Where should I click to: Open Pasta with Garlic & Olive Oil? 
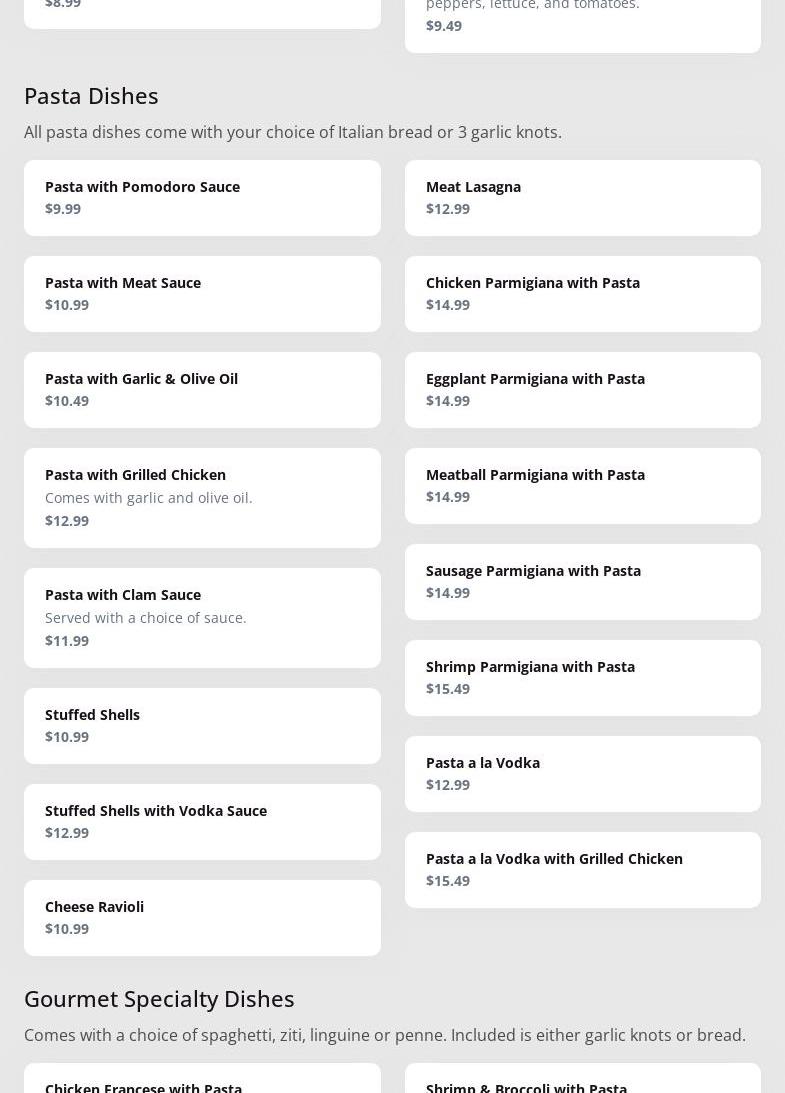click(202, 390)
